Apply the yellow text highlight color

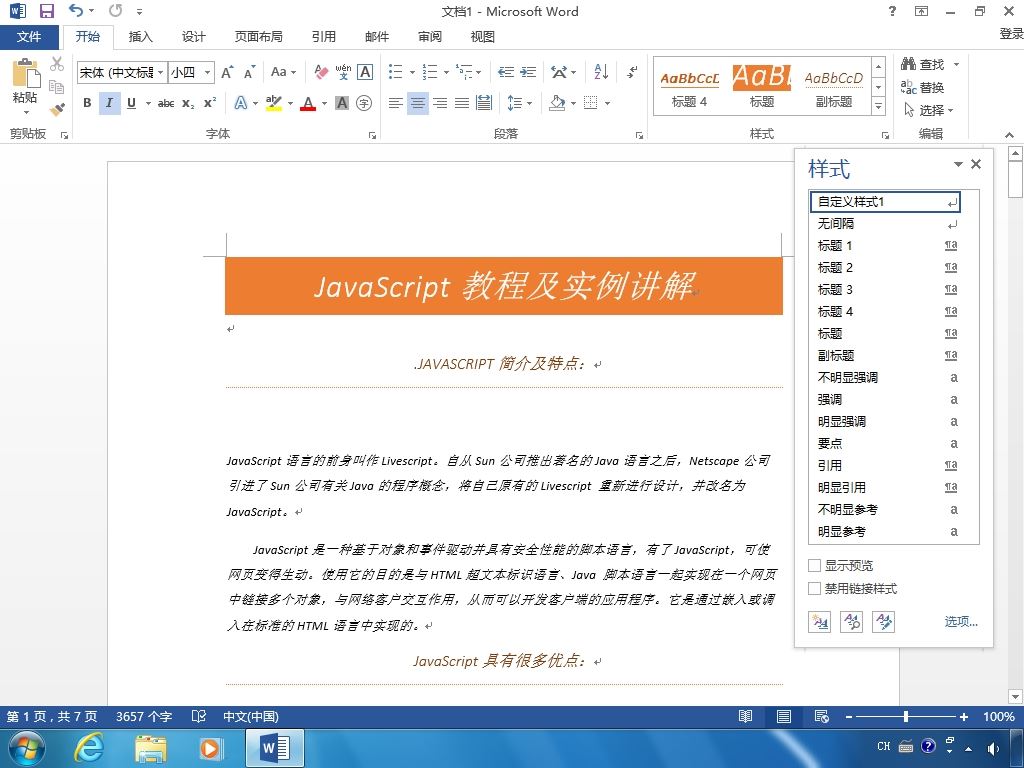pos(274,103)
